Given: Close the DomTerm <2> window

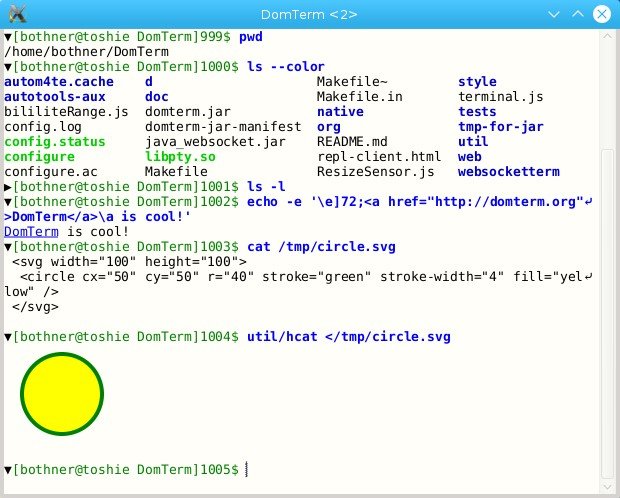Looking at the screenshot, I should (601, 15).
